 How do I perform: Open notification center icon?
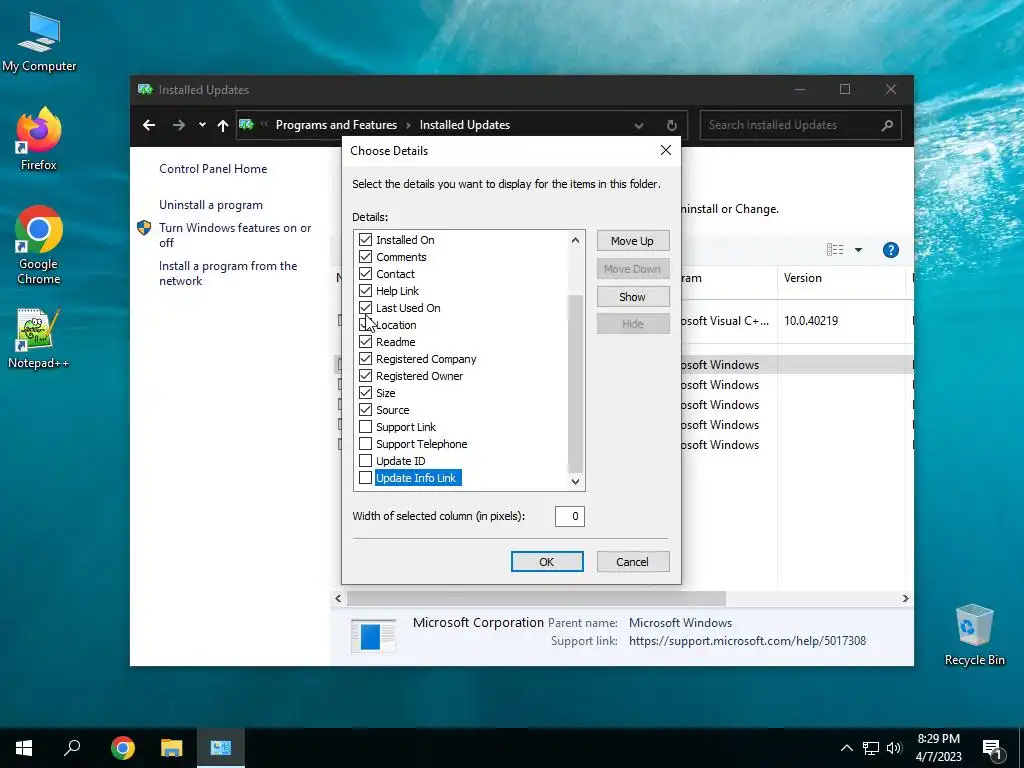coord(992,750)
